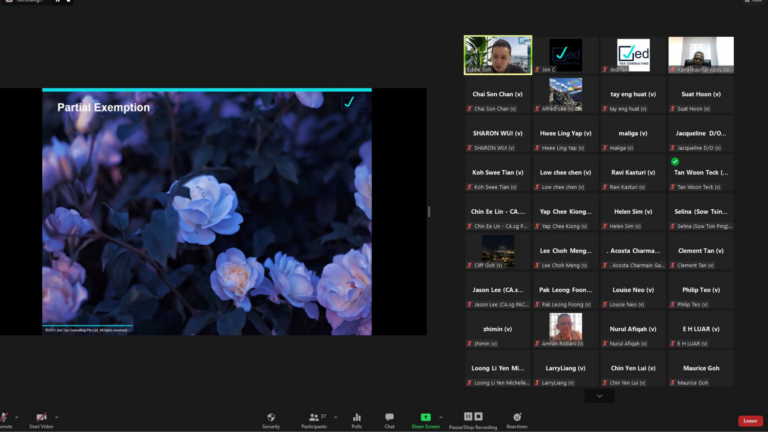Select Yap Chee Kiong tile
This screenshot has width=768, height=432.
click(x=565, y=212)
